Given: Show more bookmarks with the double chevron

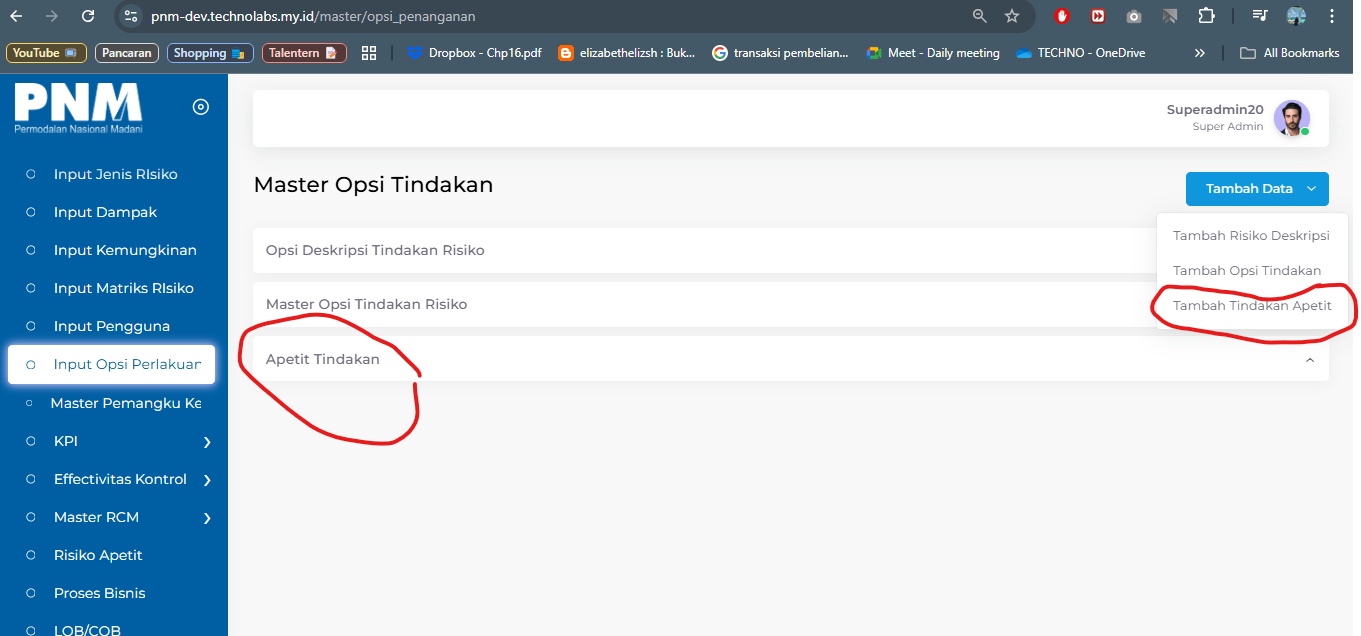Looking at the screenshot, I should (x=1200, y=53).
